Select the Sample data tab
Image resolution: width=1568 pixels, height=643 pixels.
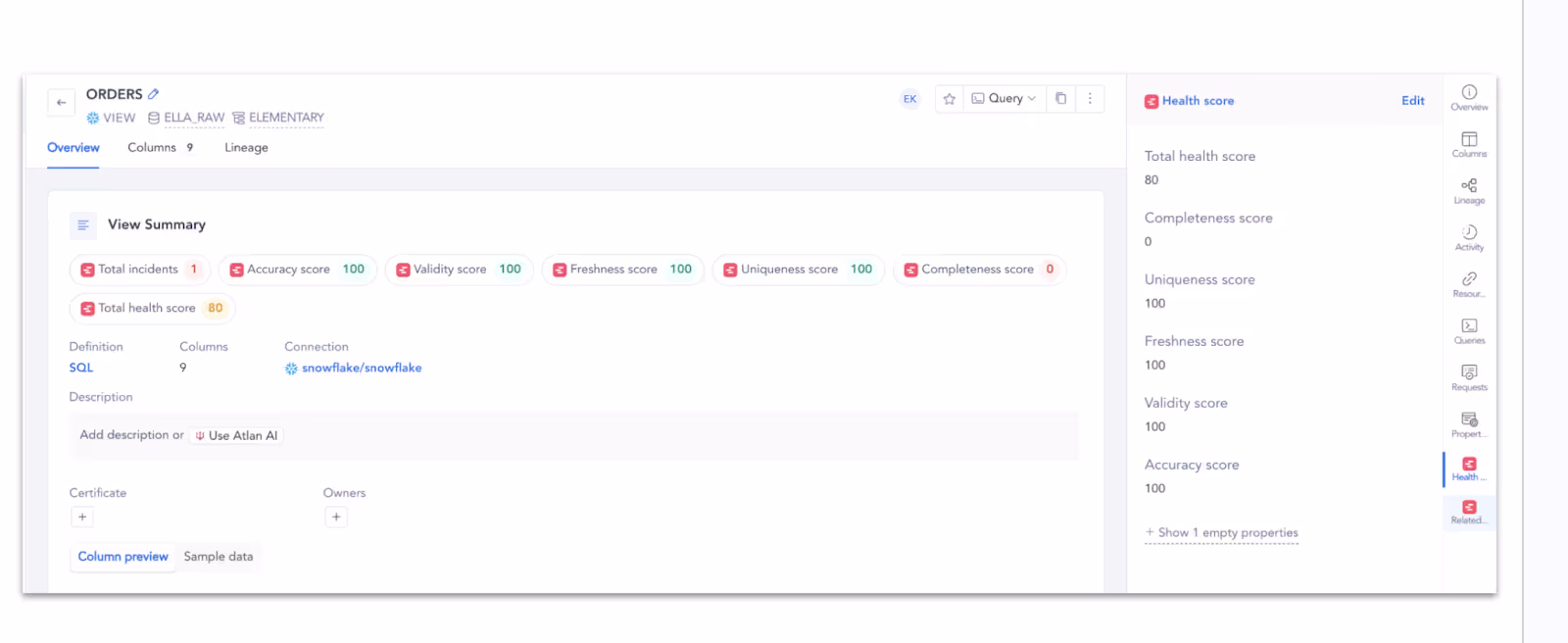click(x=219, y=557)
